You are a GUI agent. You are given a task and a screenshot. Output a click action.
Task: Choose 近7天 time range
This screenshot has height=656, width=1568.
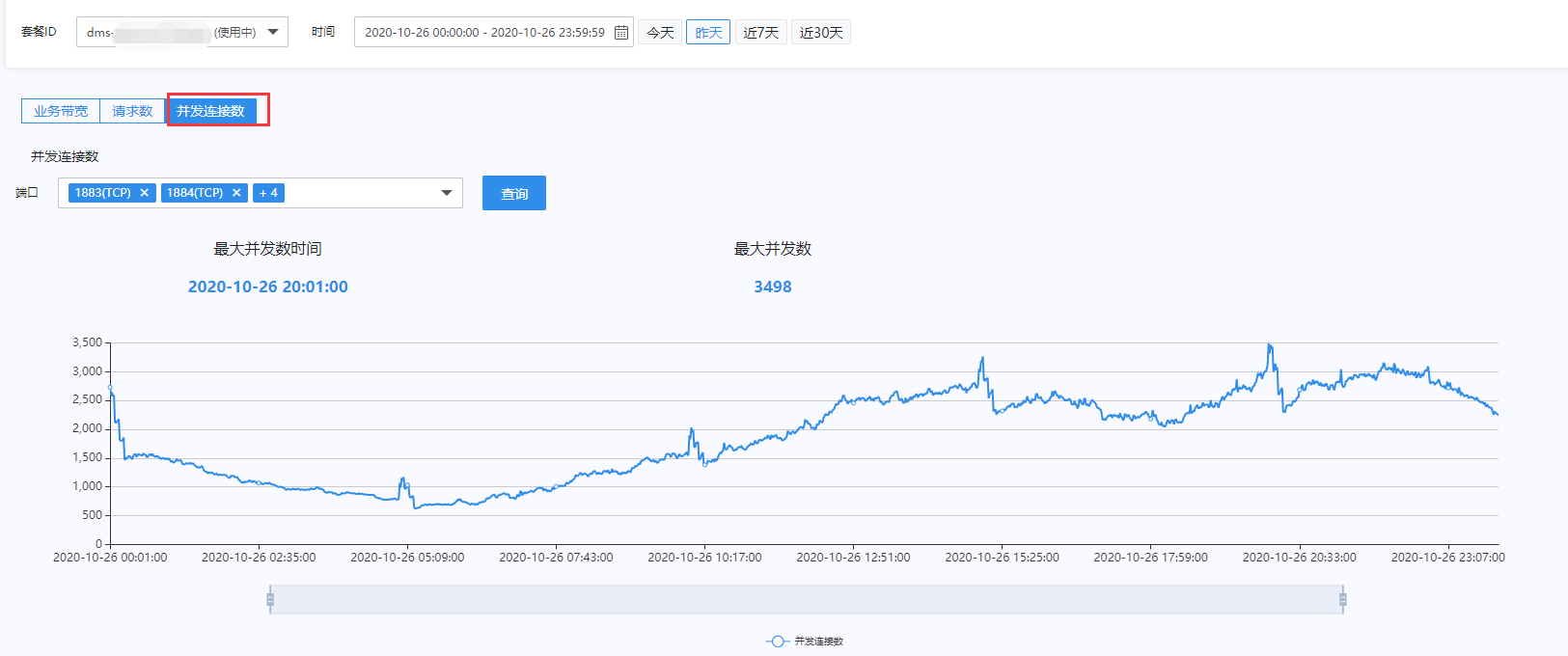tap(761, 33)
